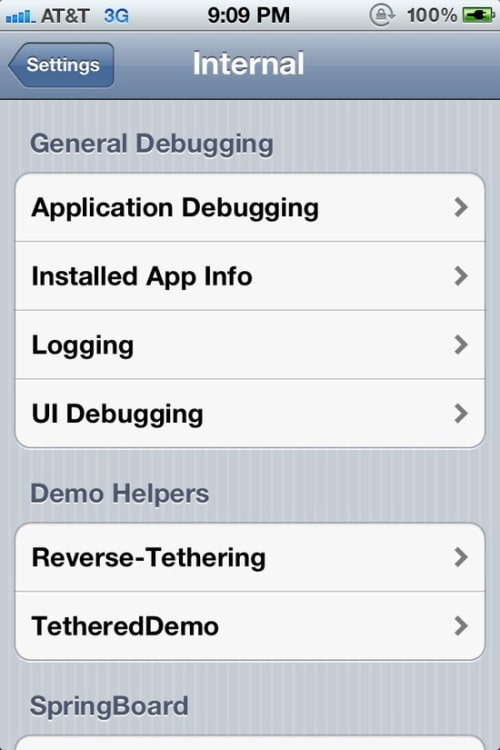
Task: Open Installed App Info
Action: (x=250, y=276)
